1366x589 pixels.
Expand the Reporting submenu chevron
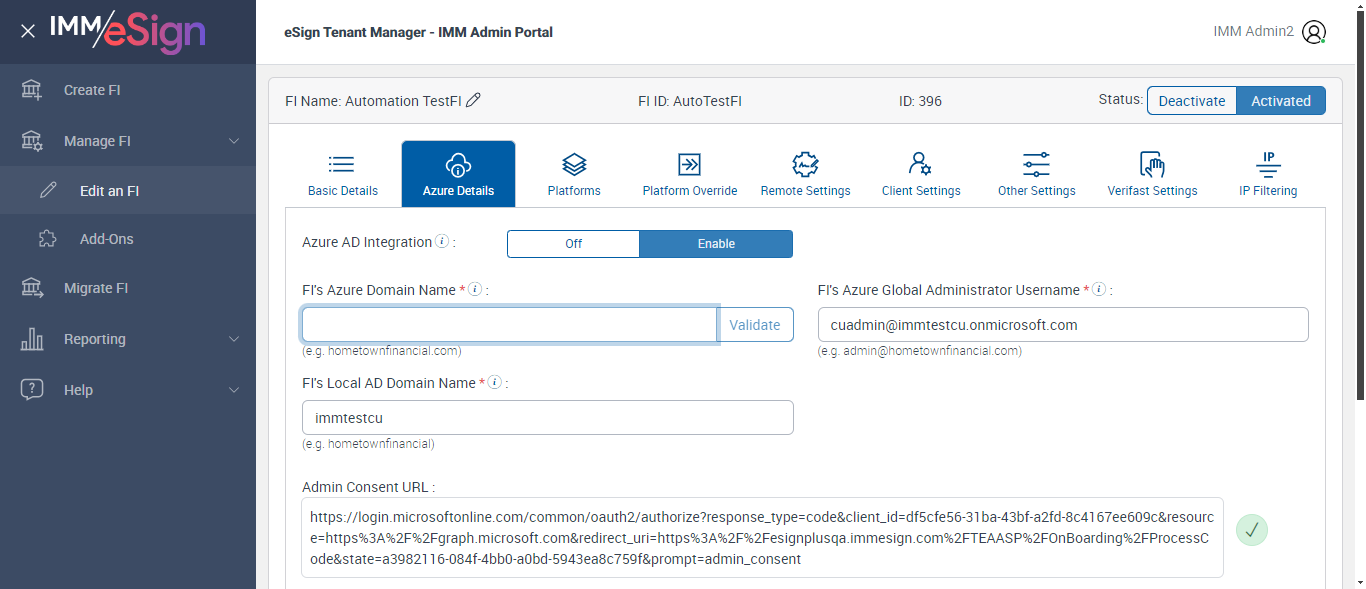coord(234,339)
